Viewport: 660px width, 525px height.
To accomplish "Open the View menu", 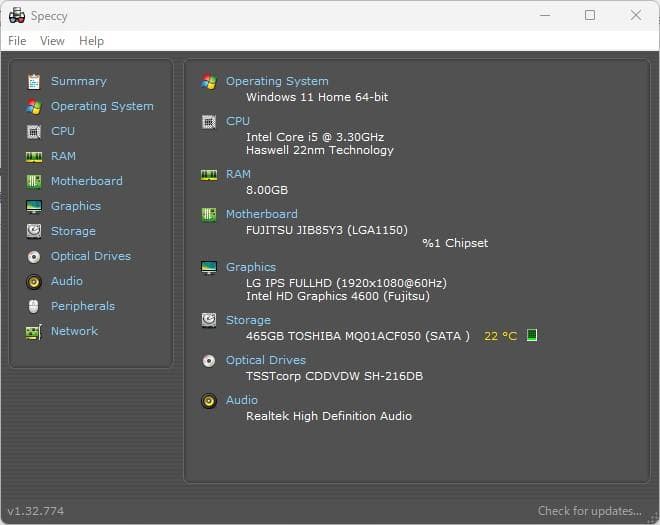I will [52, 41].
